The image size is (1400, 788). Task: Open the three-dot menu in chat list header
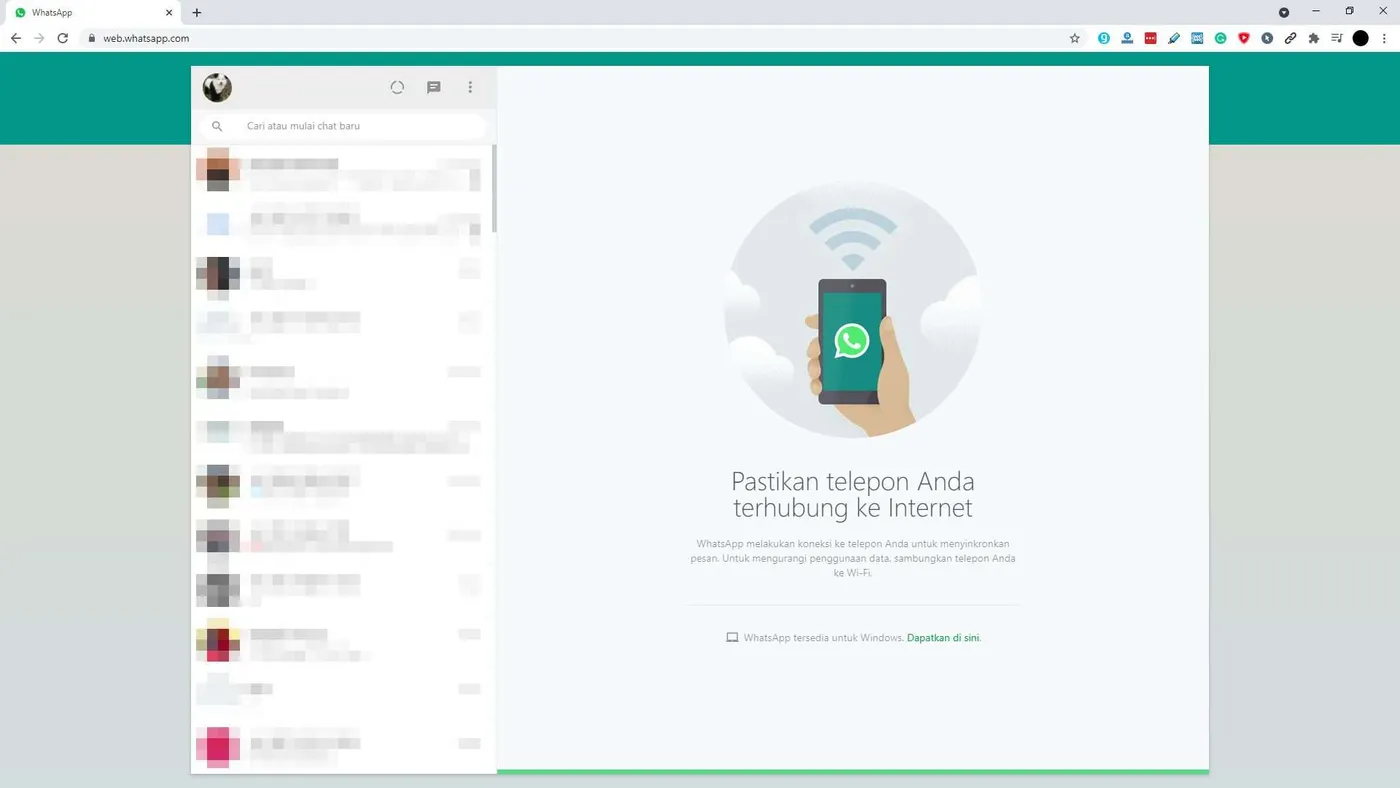pos(470,88)
